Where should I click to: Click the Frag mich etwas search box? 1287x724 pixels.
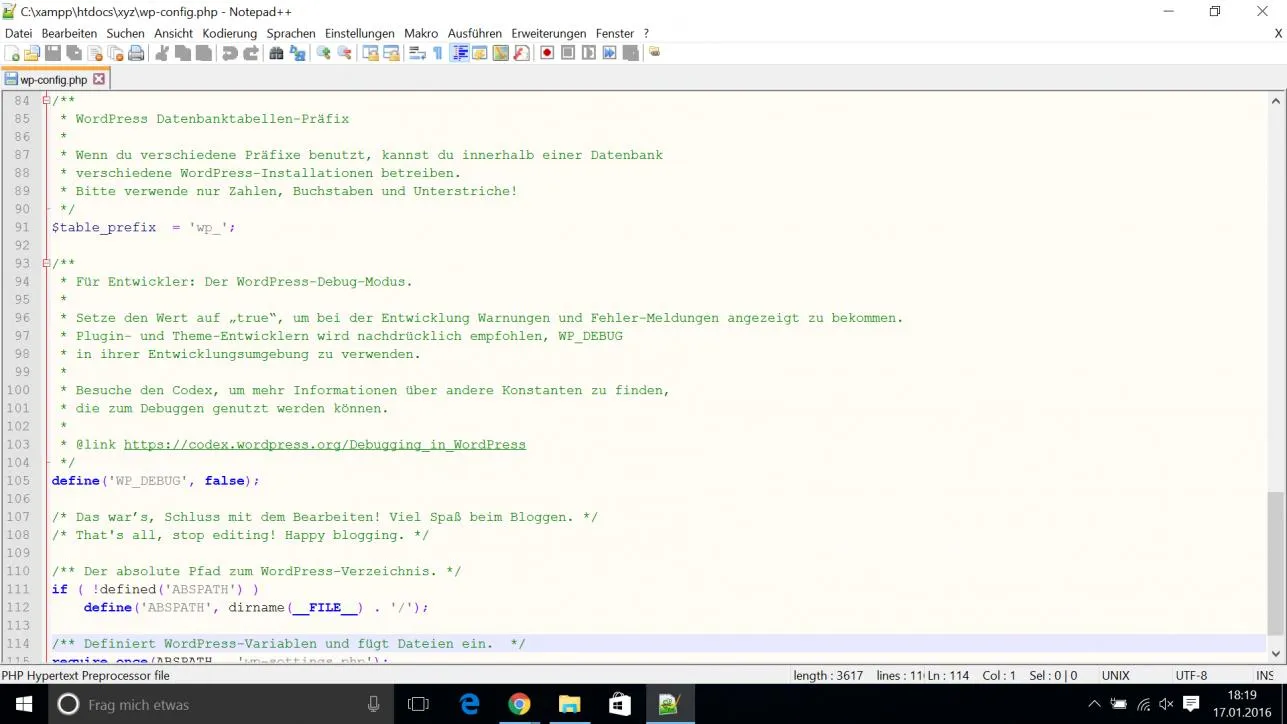(220, 704)
